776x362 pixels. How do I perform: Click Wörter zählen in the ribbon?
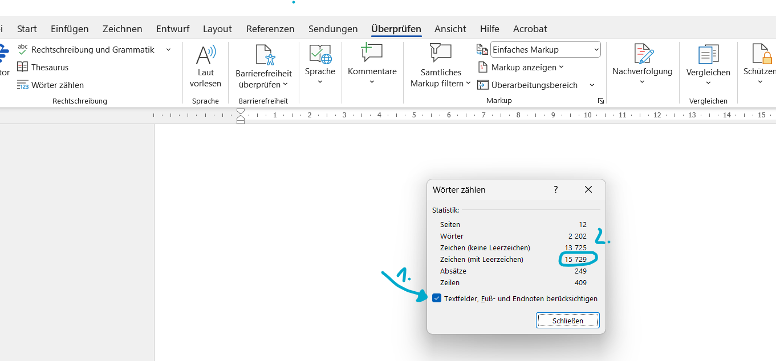tap(50, 85)
